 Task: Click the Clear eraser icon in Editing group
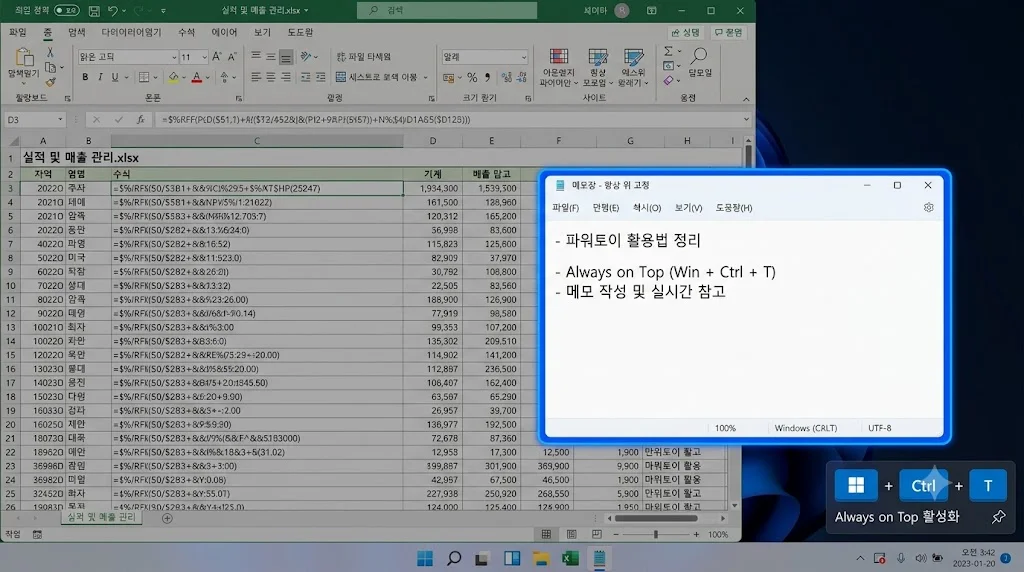668,80
